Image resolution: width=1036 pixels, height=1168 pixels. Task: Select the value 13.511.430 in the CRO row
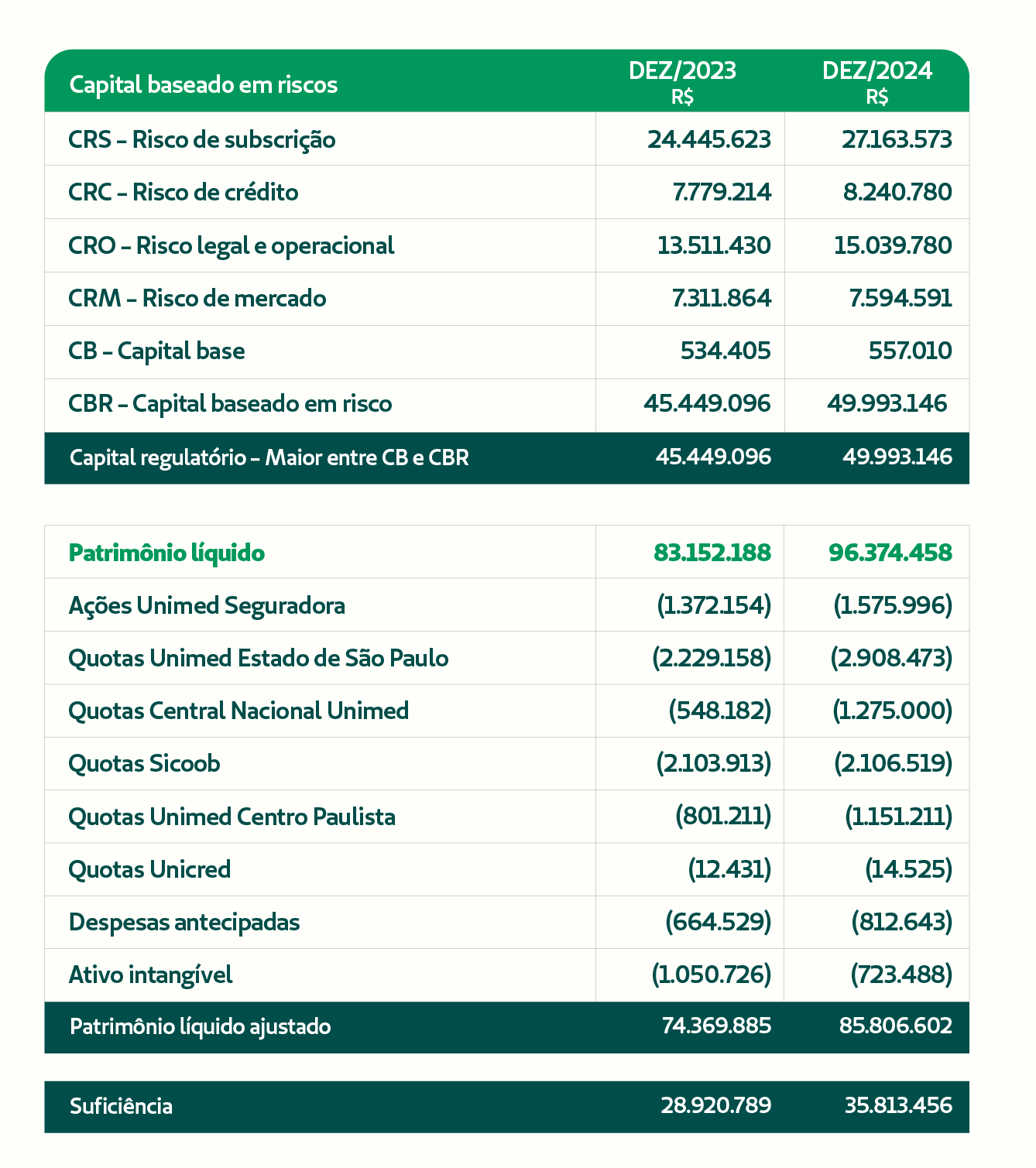[x=714, y=246]
